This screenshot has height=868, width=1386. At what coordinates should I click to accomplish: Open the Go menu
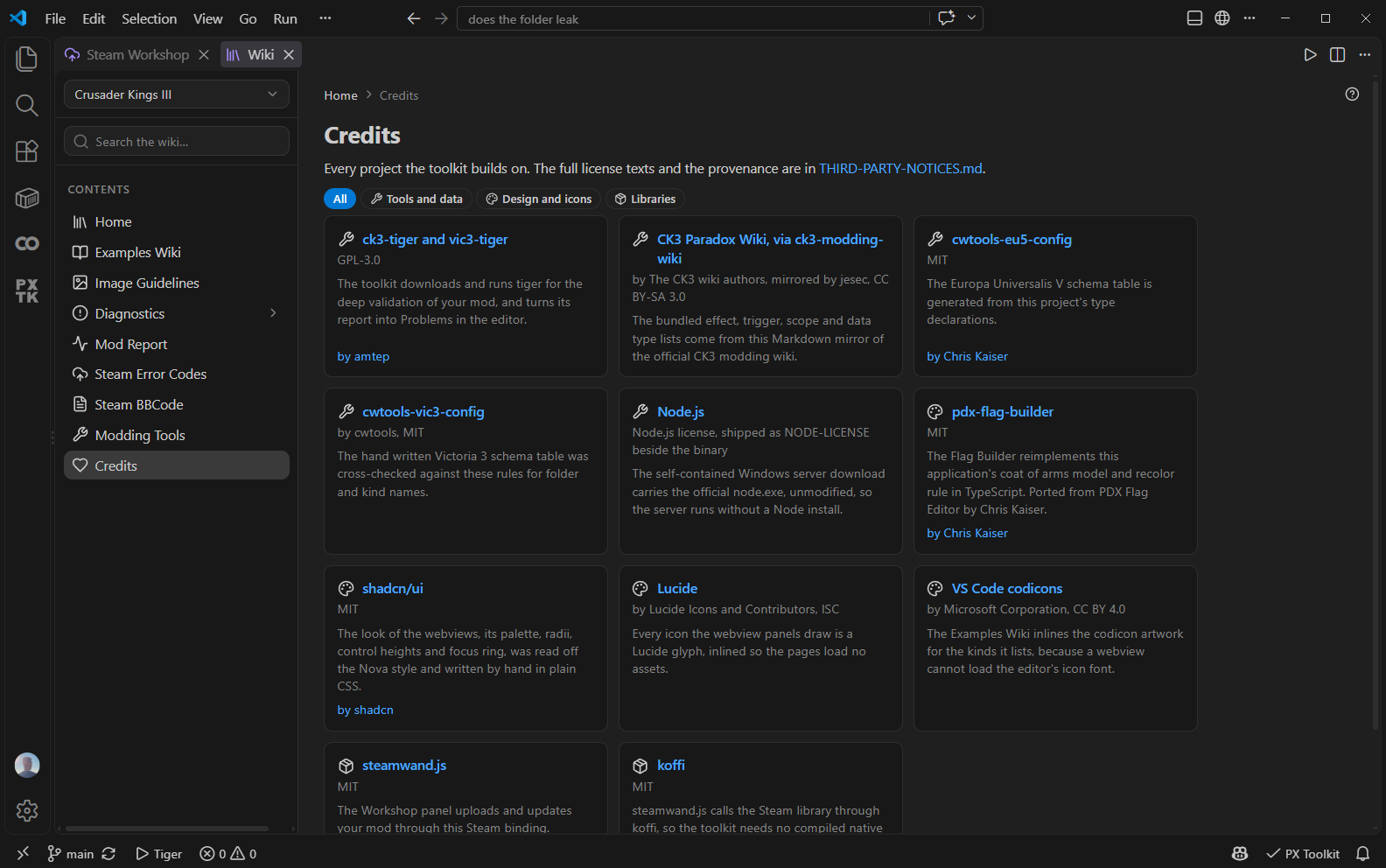point(248,18)
